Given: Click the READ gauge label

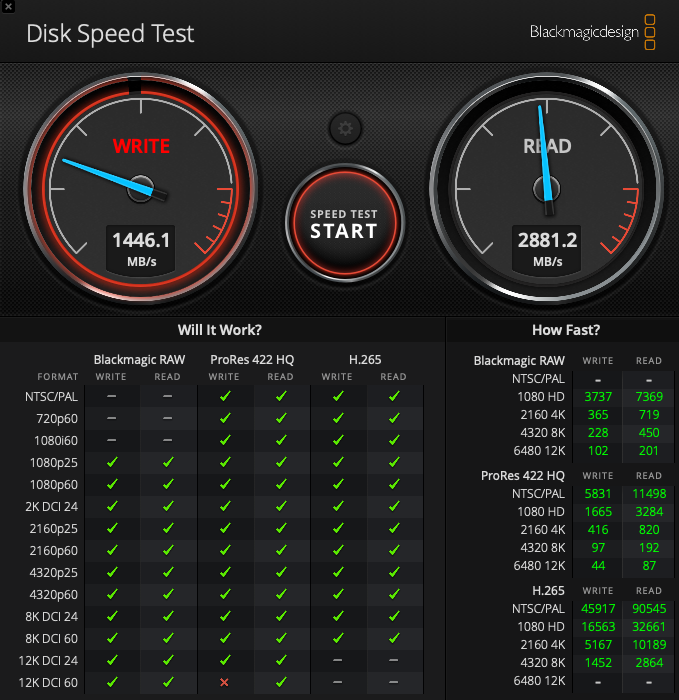Looking at the screenshot, I should pyautogui.click(x=547, y=146).
